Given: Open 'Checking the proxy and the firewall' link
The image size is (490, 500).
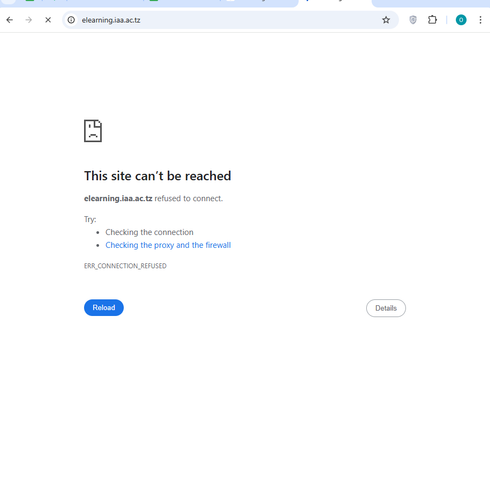Looking at the screenshot, I should tap(168, 245).
